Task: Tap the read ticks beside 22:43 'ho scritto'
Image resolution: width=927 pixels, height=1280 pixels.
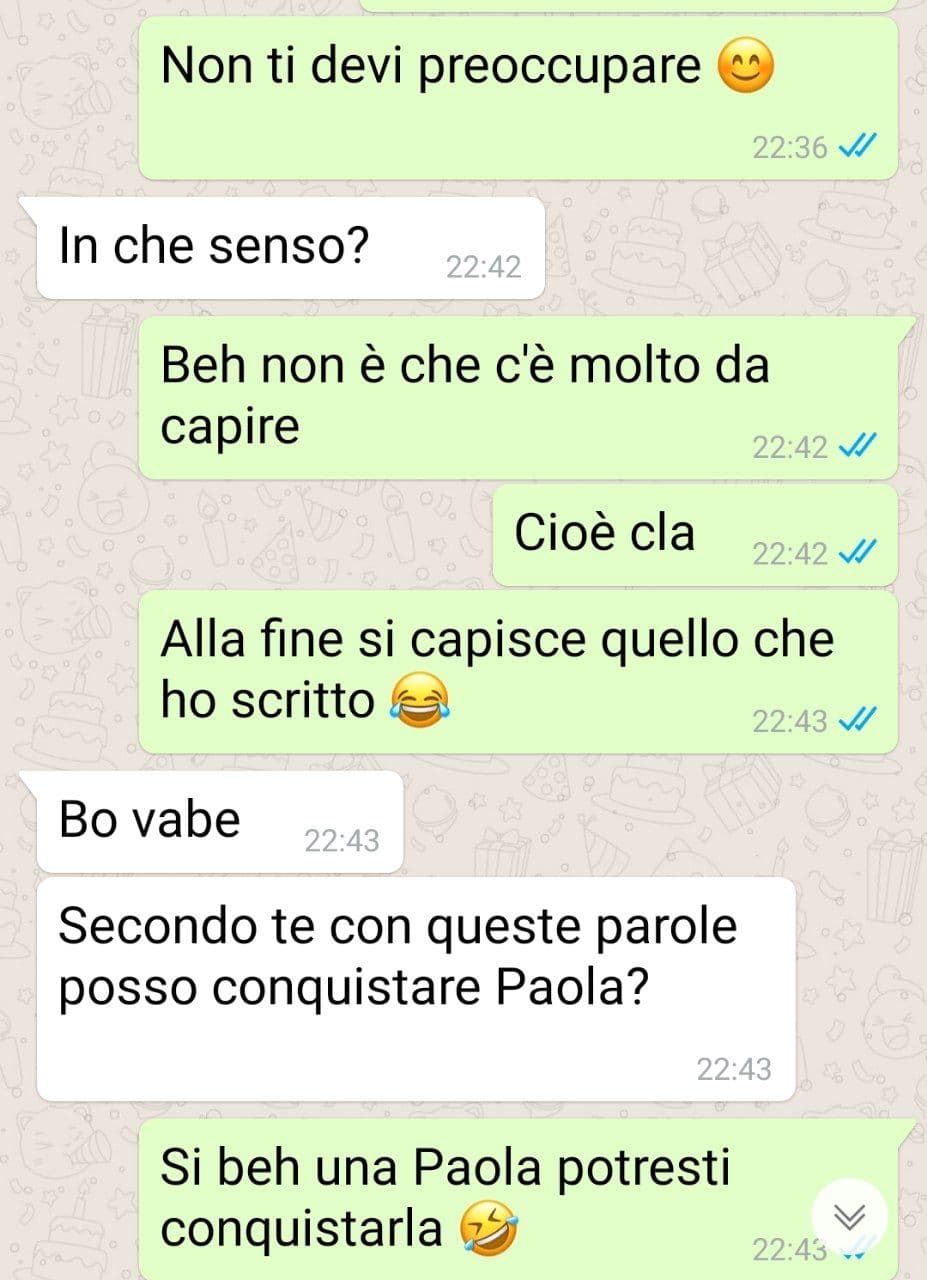Action: (857, 720)
